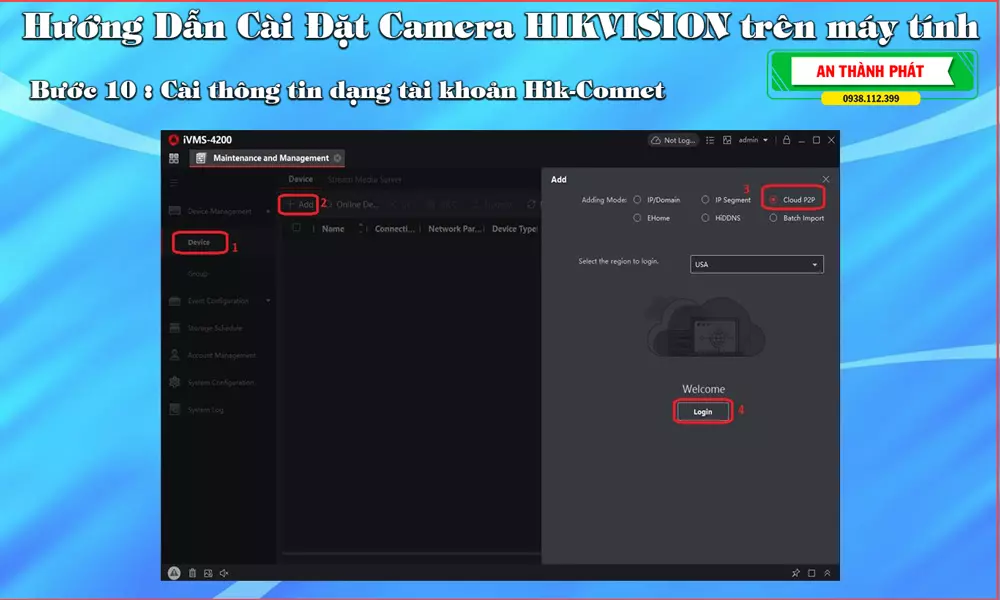Select Group in the sidebar
Image resolution: width=1000 pixels, height=600 pixels.
pos(198,274)
